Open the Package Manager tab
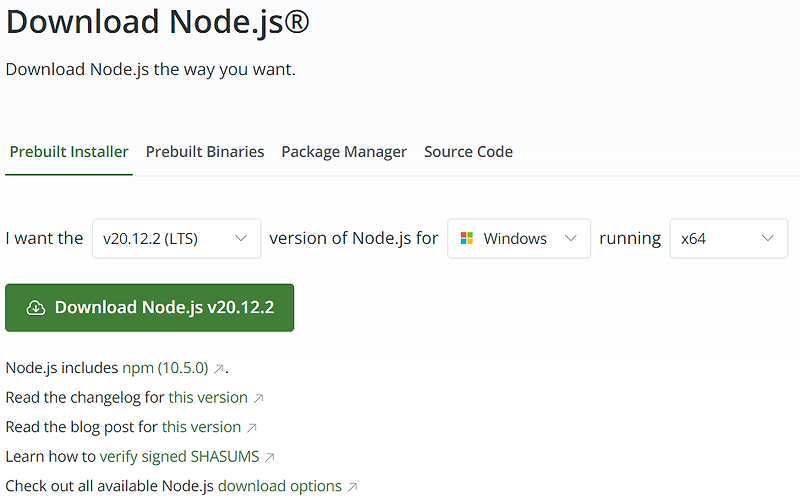 click(344, 152)
